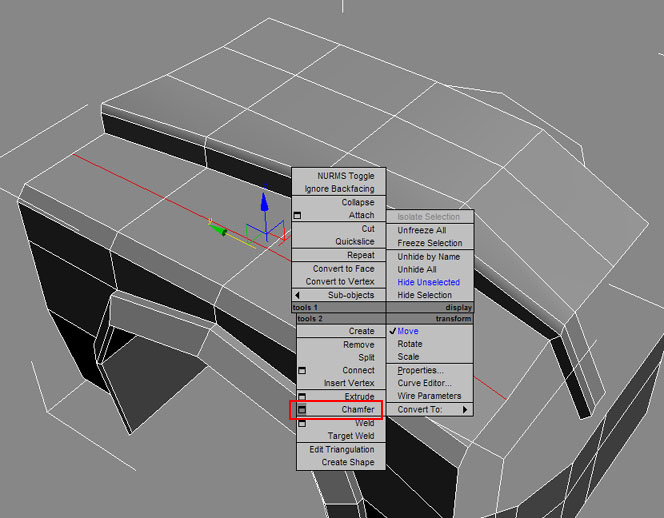Viewport: 664px width, 518px height.
Task: Choose Collapse from the quad menu
Action: click(358, 202)
